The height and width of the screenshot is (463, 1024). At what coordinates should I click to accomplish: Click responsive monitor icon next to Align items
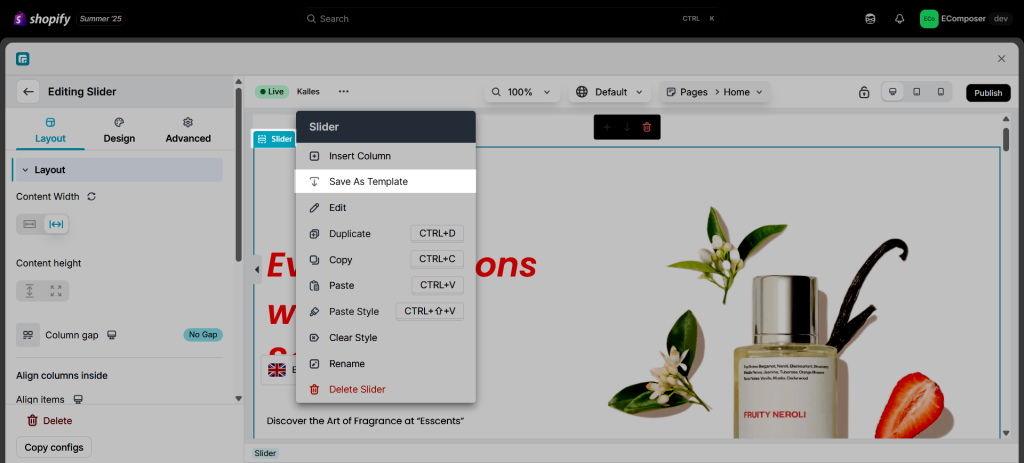point(78,399)
